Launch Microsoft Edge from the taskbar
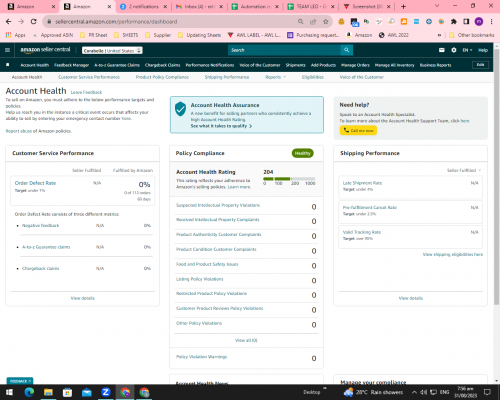Screen dimensions: 500x400 pos(29,392)
